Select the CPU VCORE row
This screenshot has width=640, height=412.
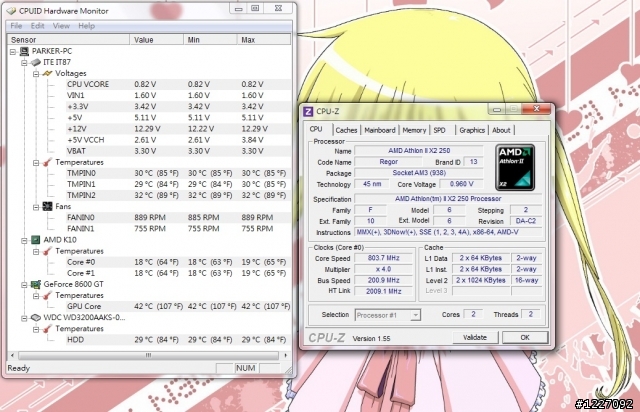(x=179, y=84)
